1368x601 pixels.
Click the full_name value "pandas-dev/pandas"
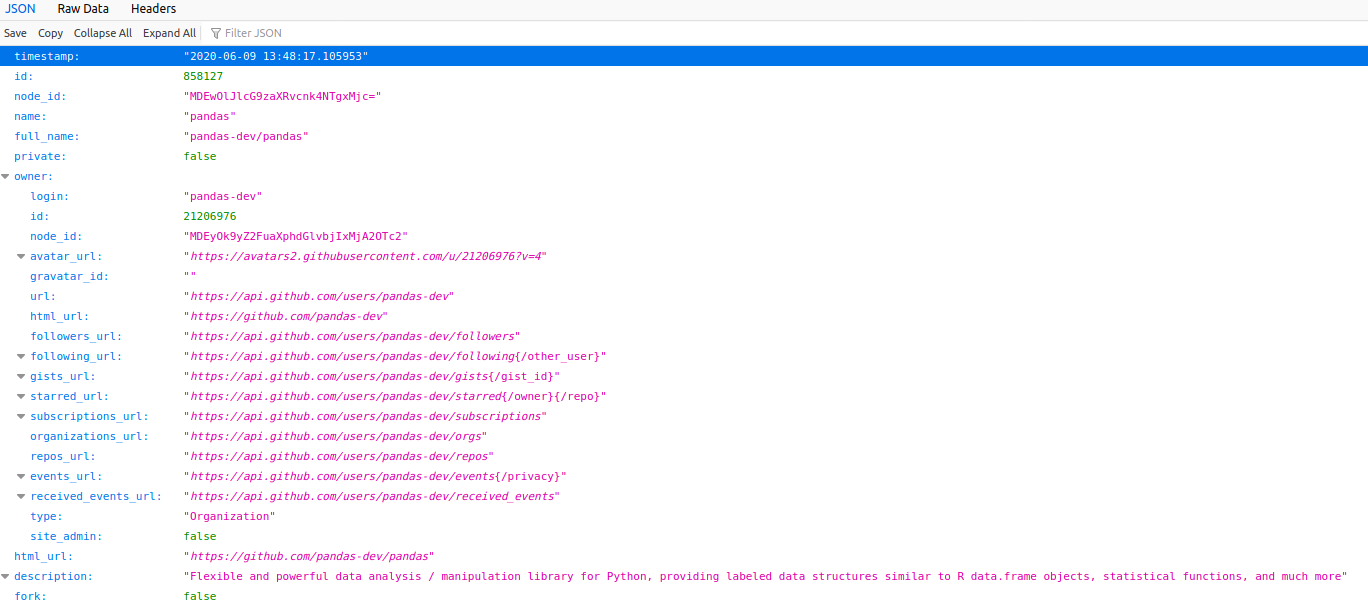pos(246,136)
